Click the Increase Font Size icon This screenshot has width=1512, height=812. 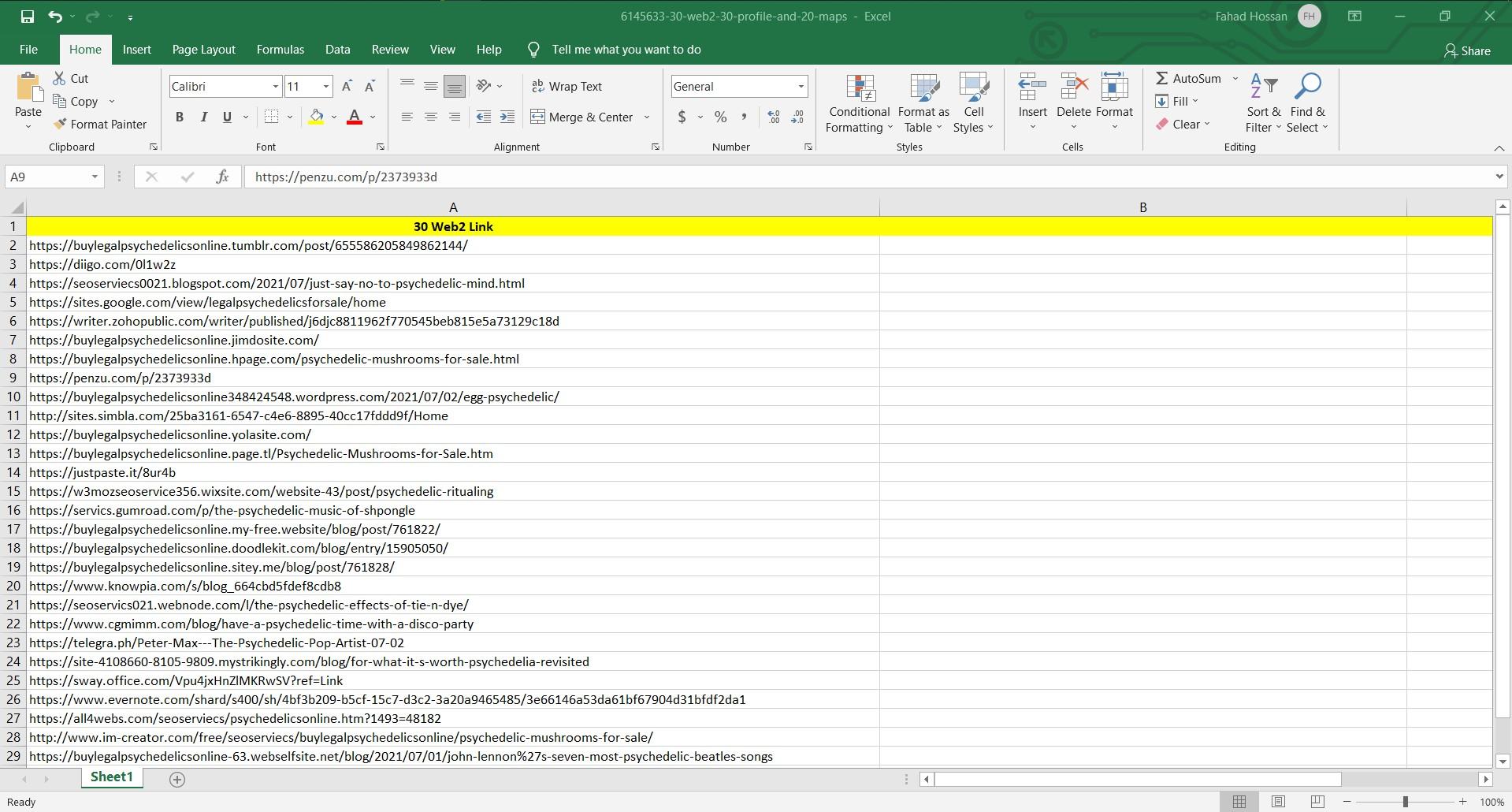click(x=347, y=87)
